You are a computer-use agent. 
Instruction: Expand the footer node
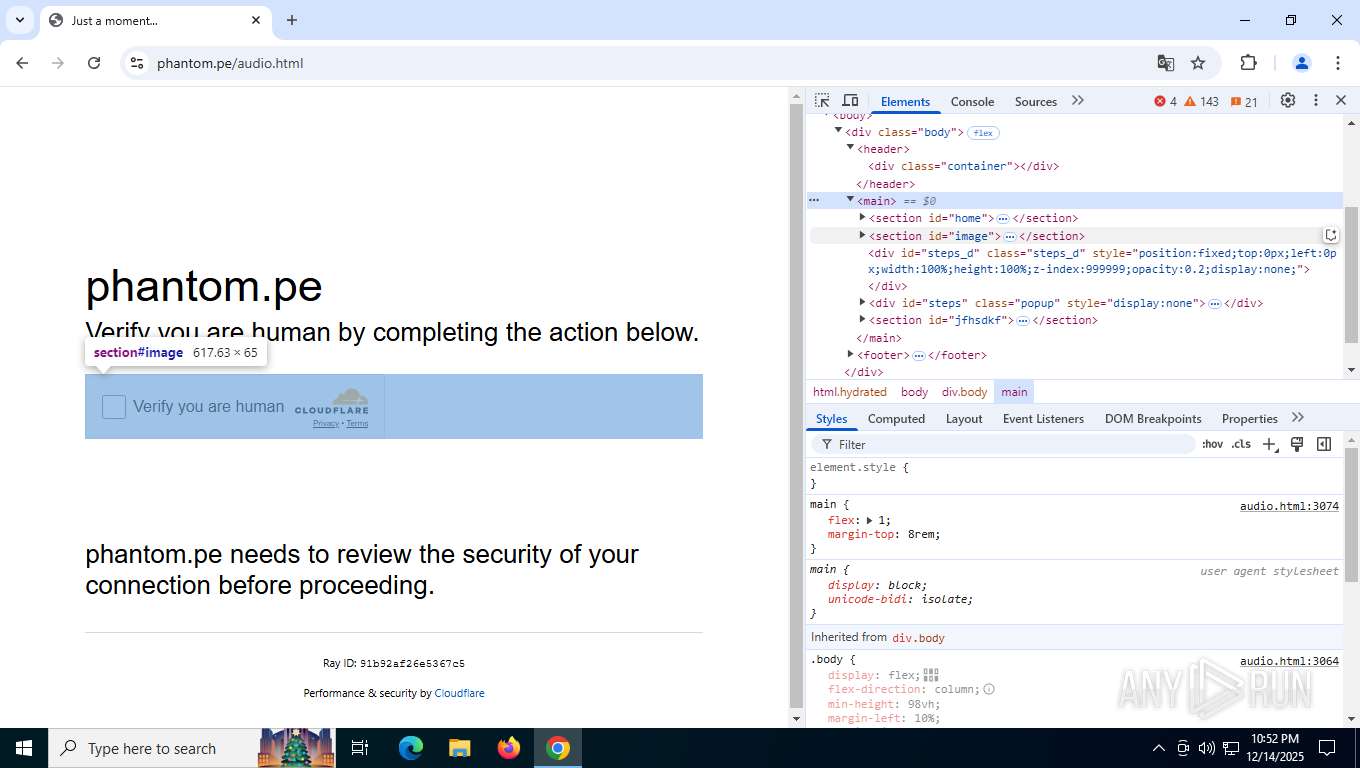(x=850, y=355)
